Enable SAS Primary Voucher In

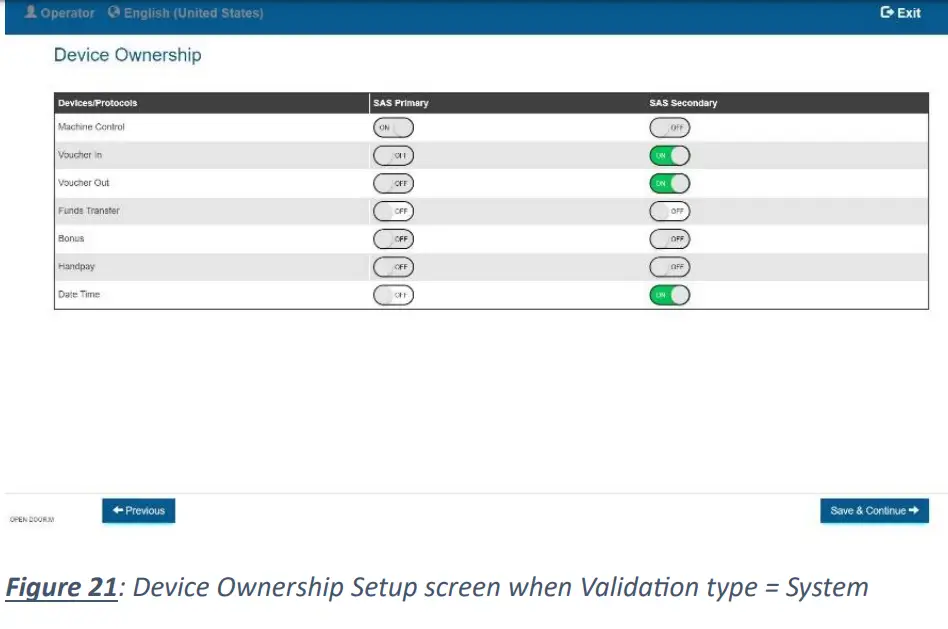[x=393, y=155]
